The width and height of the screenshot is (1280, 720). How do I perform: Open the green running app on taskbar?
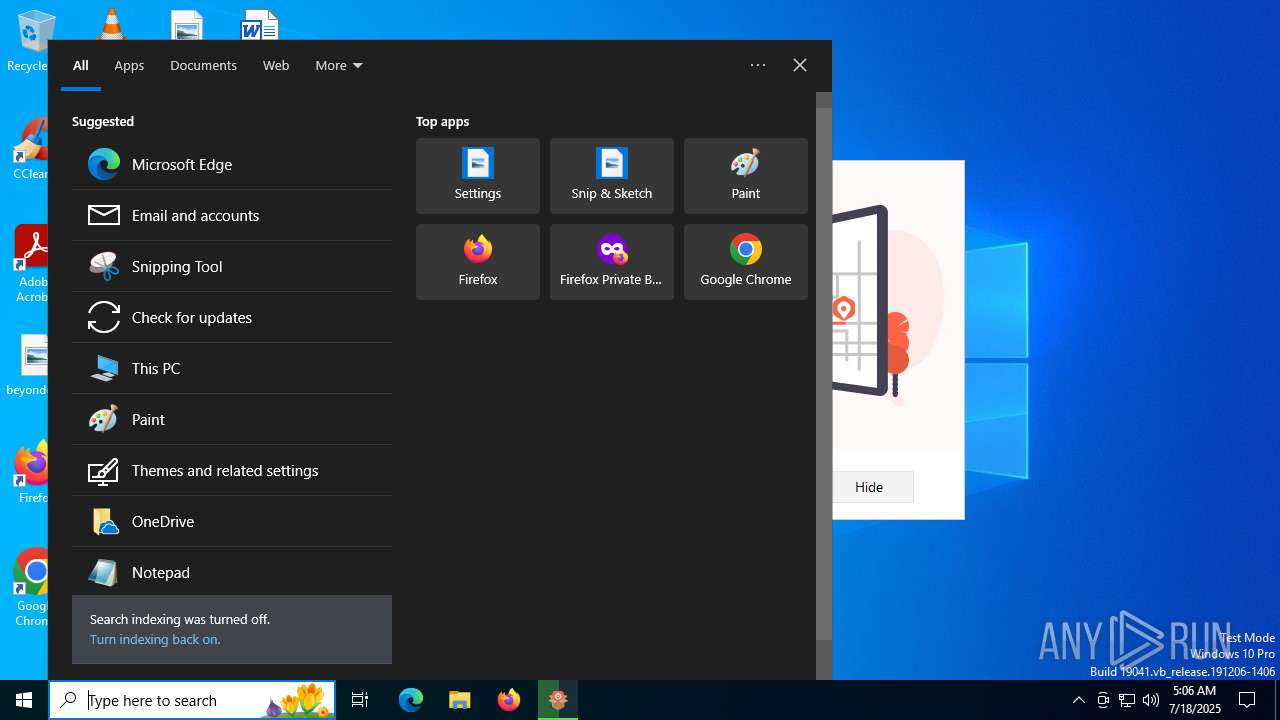(558, 700)
